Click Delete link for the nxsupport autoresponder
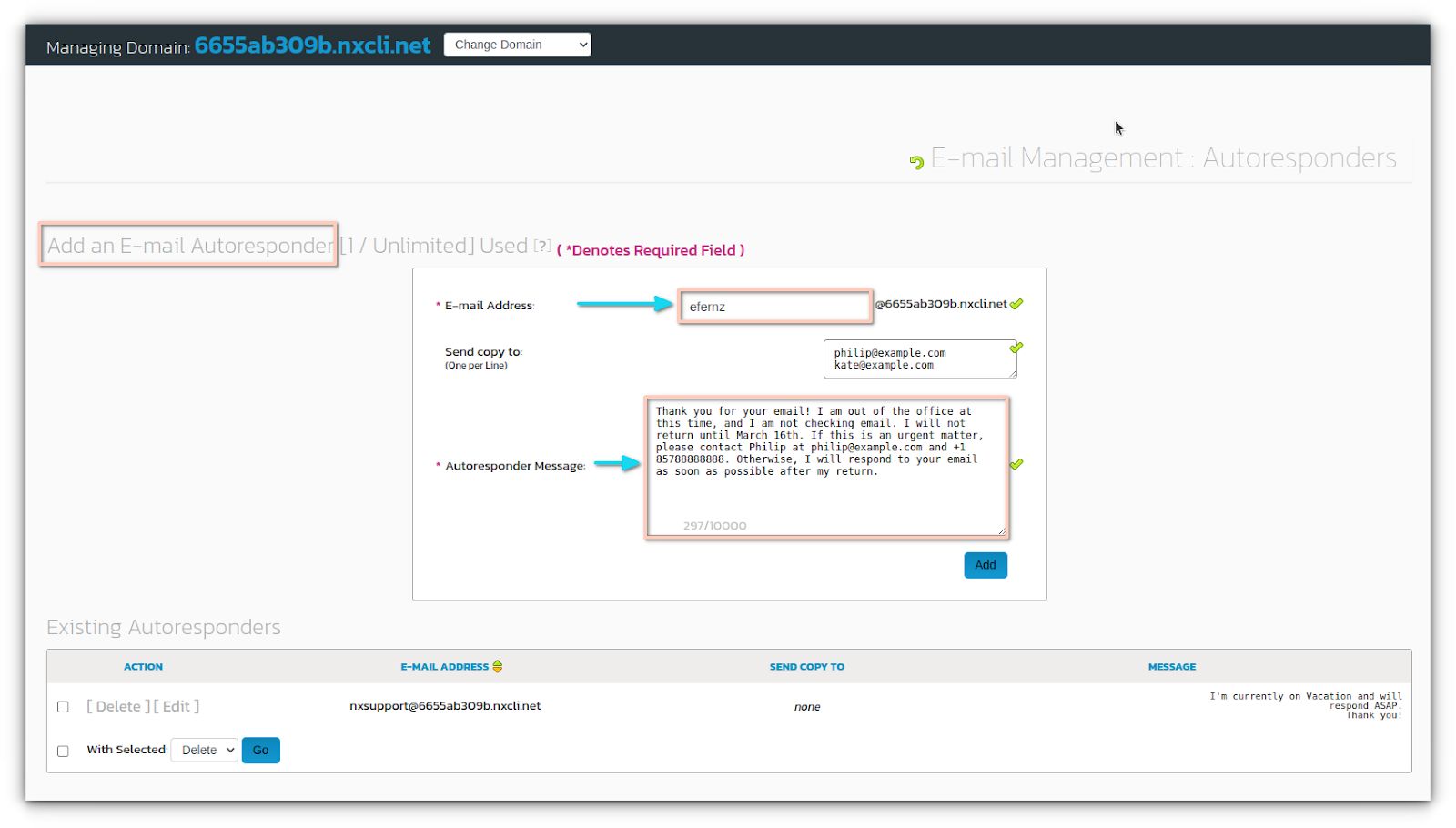Viewport: 1456px width, 828px height. [x=118, y=706]
